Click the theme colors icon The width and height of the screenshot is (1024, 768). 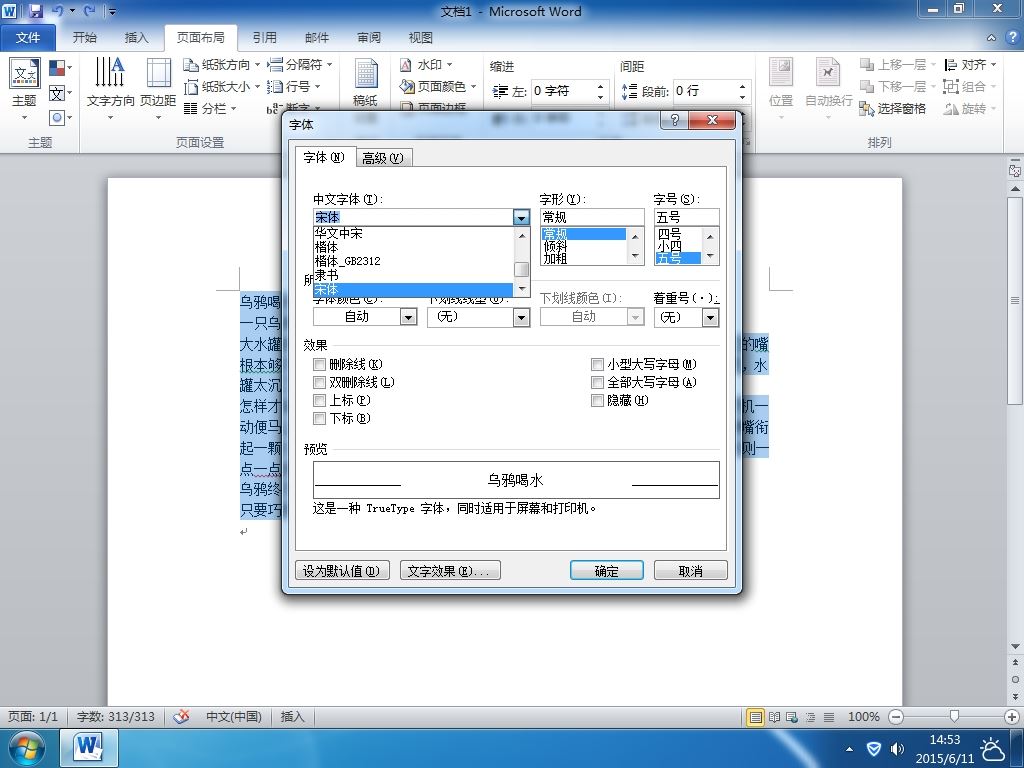pos(60,68)
